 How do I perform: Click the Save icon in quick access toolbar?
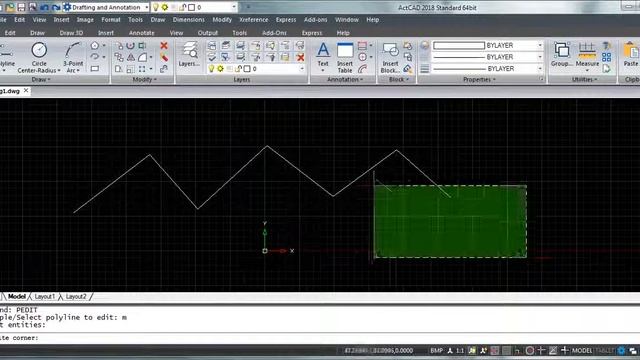click(21, 7)
